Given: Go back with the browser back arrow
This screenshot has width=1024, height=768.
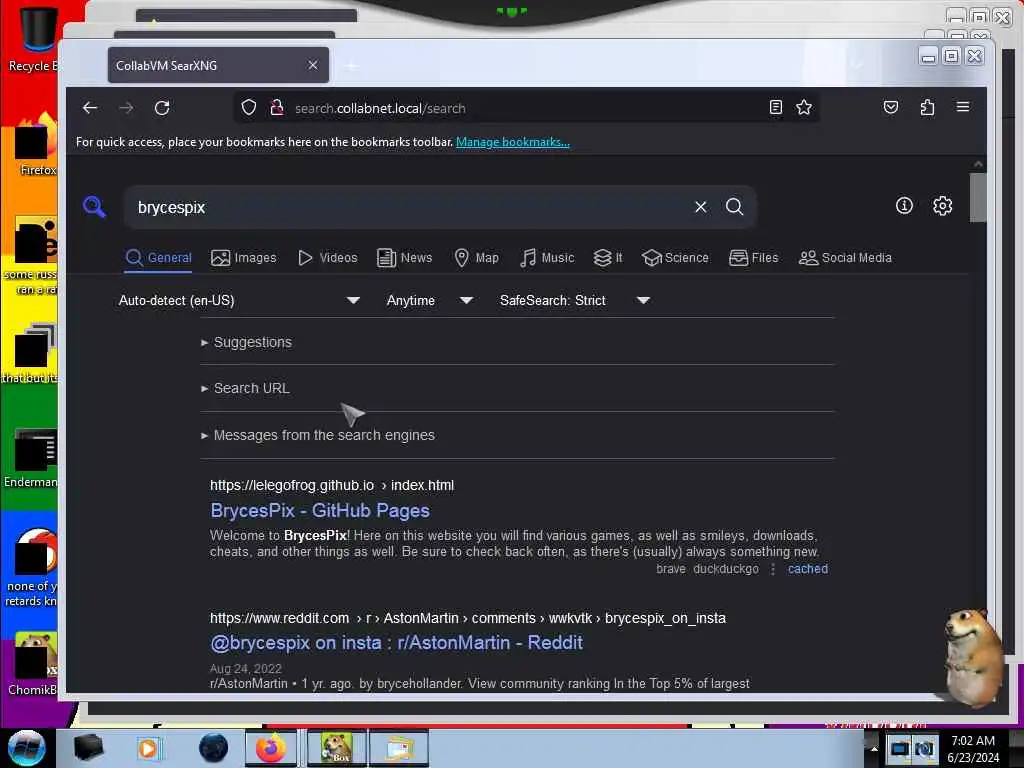Looking at the screenshot, I should (x=89, y=108).
